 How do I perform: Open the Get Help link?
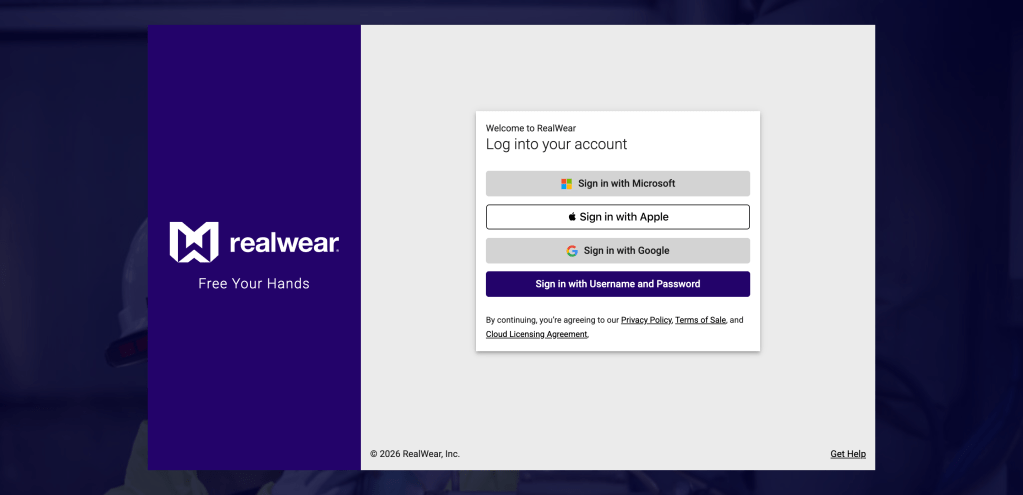[848, 454]
